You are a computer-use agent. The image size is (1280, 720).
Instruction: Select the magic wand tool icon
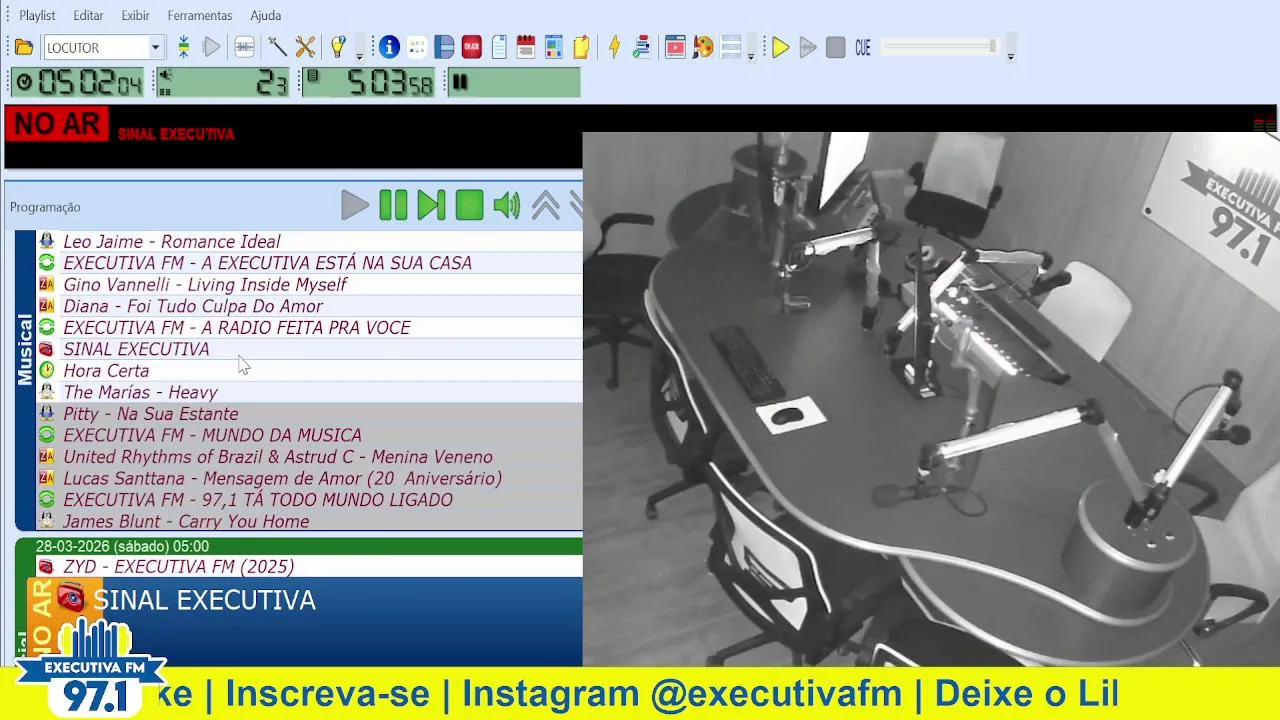[x=277, y=47]
